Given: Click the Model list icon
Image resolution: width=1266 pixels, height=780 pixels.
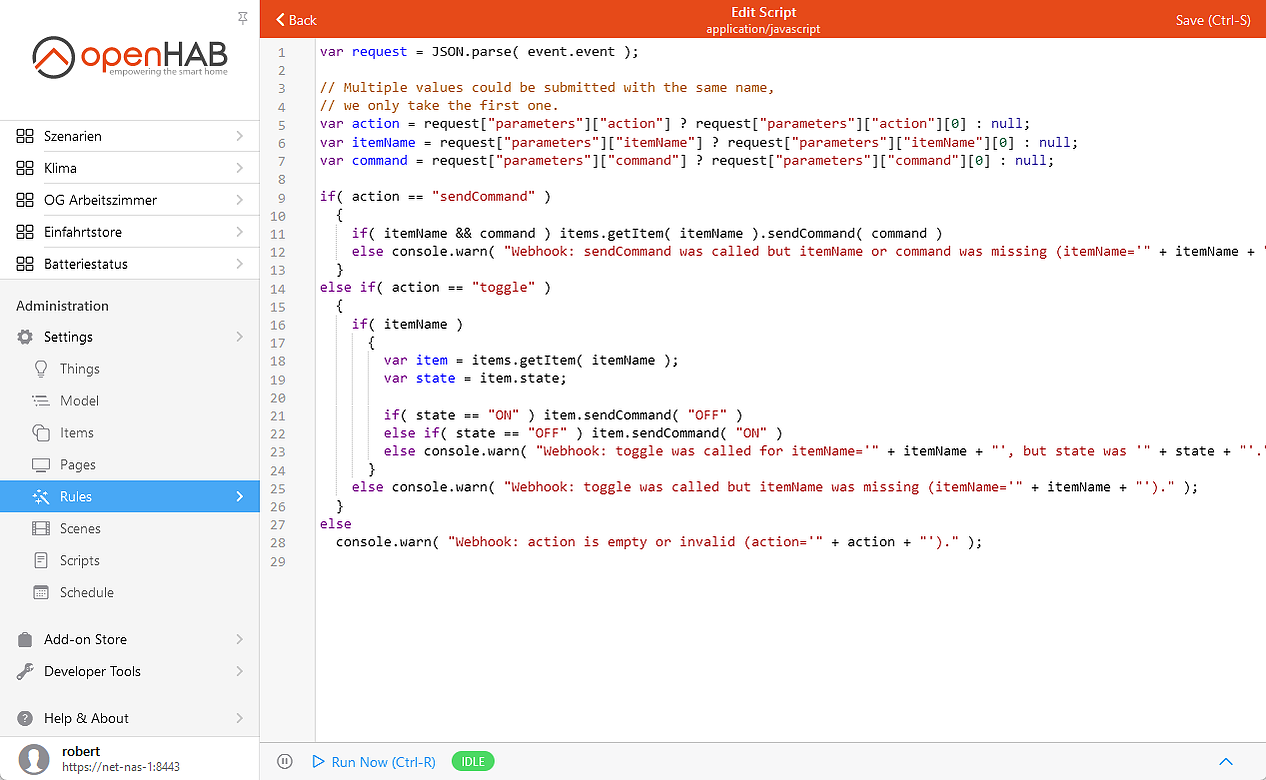Looking at the screenshot, I should point(41,401).
